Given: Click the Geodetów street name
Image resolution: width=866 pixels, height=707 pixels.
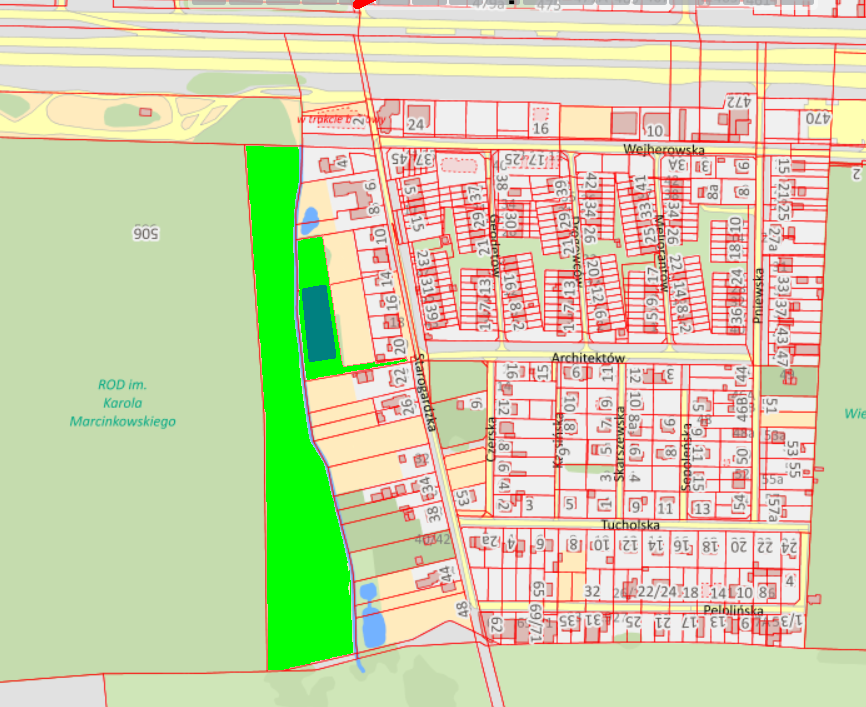Looking at the screenshot, I should point(494,245).
